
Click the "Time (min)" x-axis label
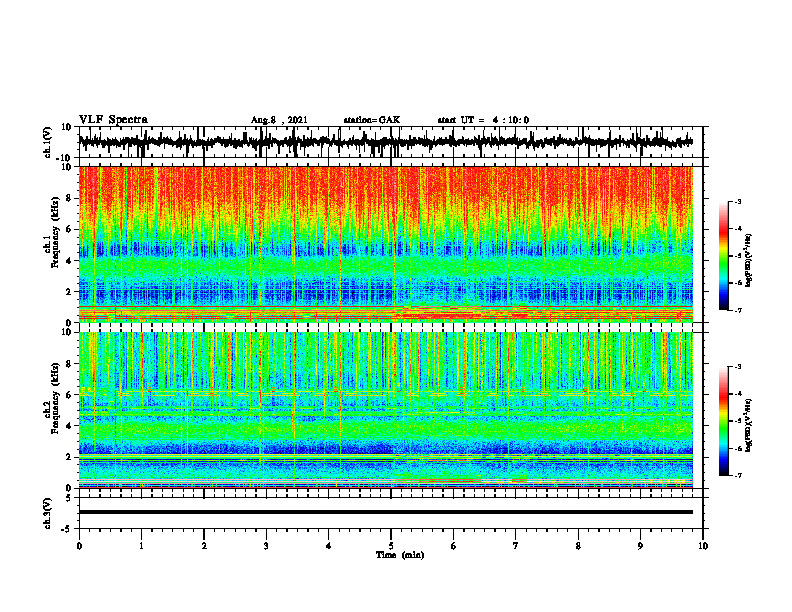[400, 555]
